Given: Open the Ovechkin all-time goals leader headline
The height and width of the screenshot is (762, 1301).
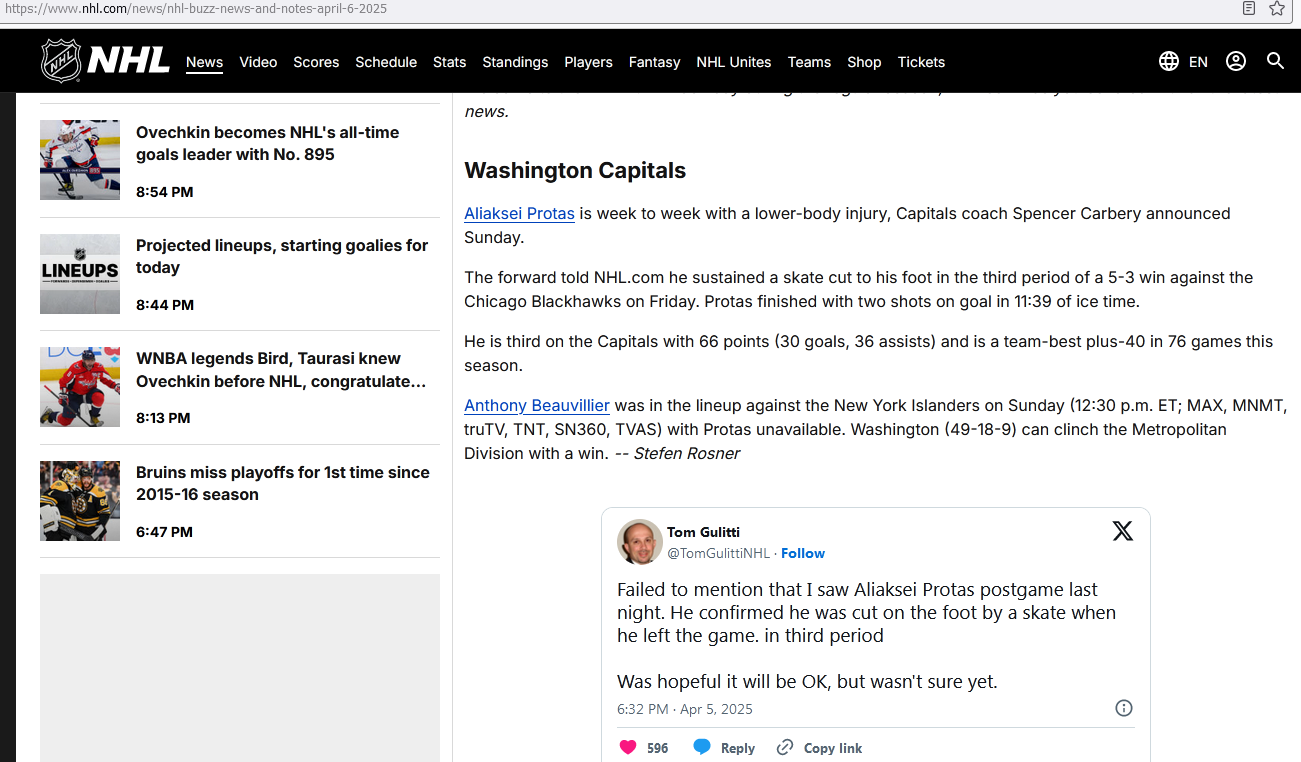Looking at the screenshot, I should [267, 143].
